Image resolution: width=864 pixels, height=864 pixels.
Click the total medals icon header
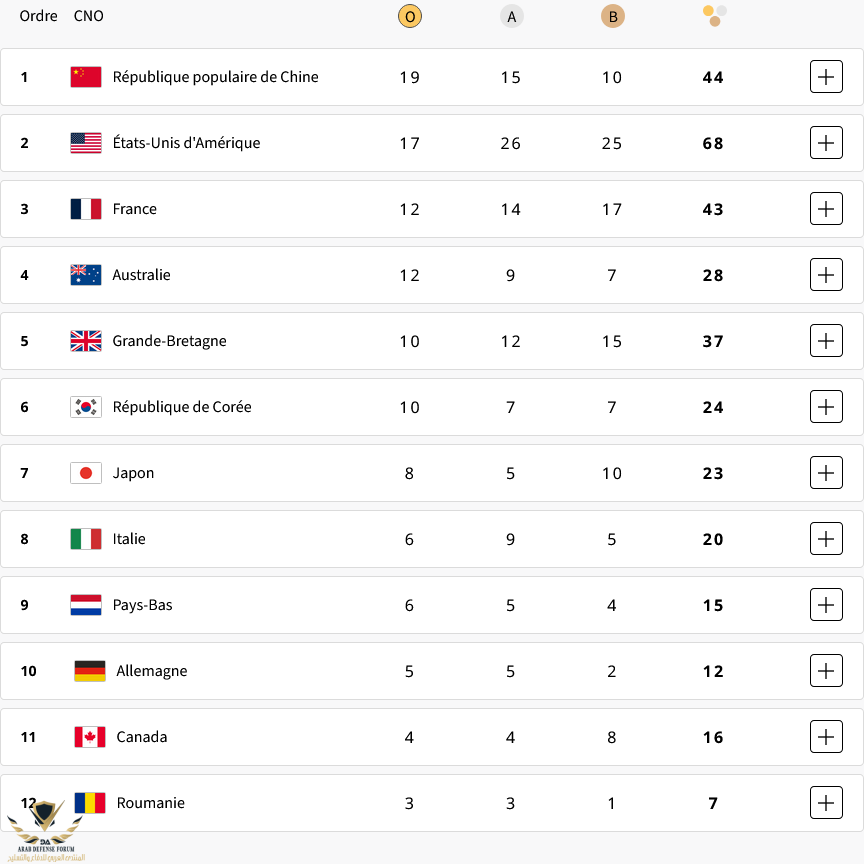[714, 16]
